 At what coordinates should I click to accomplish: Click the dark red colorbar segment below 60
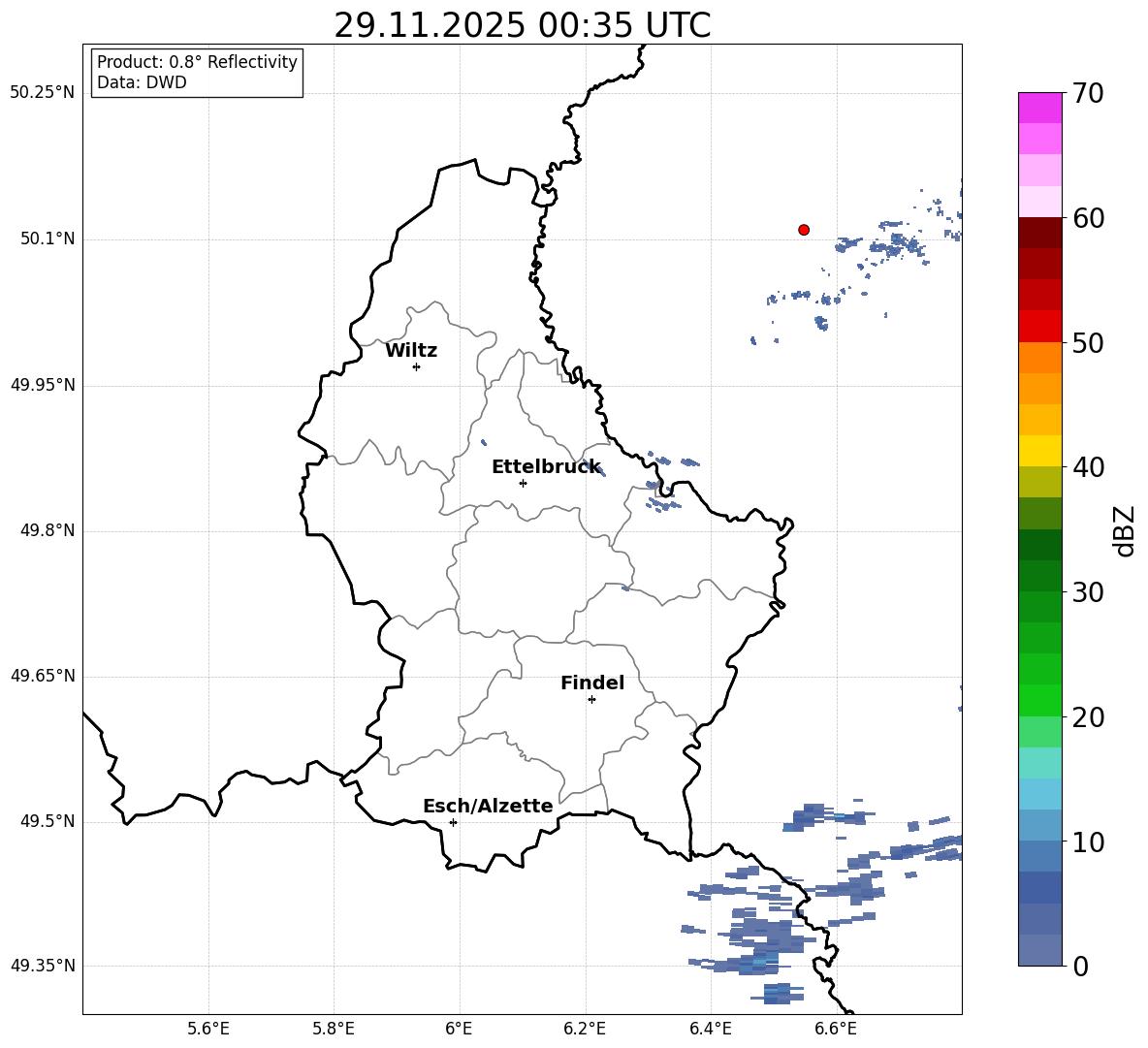tap(1039, 233)
